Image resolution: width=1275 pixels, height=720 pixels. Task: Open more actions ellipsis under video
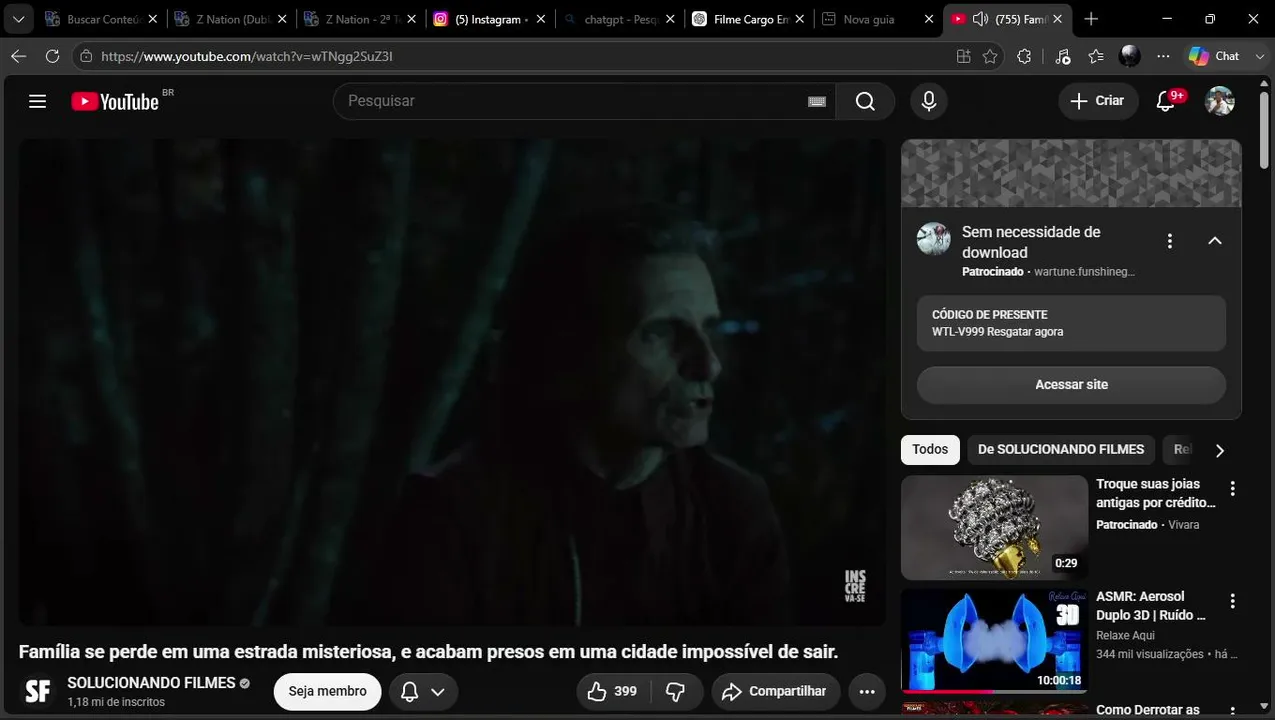867,691
